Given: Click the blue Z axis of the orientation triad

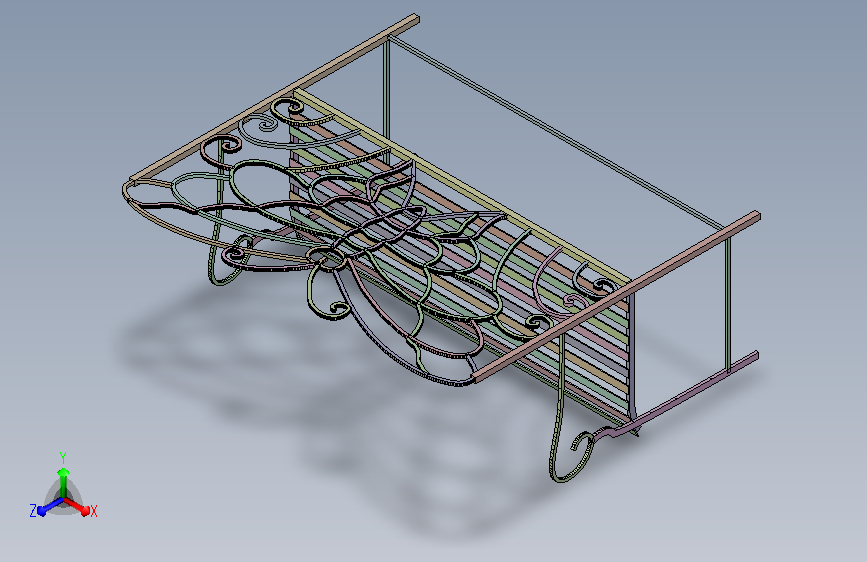Looking at the screenshot, I should click(51, 507).
